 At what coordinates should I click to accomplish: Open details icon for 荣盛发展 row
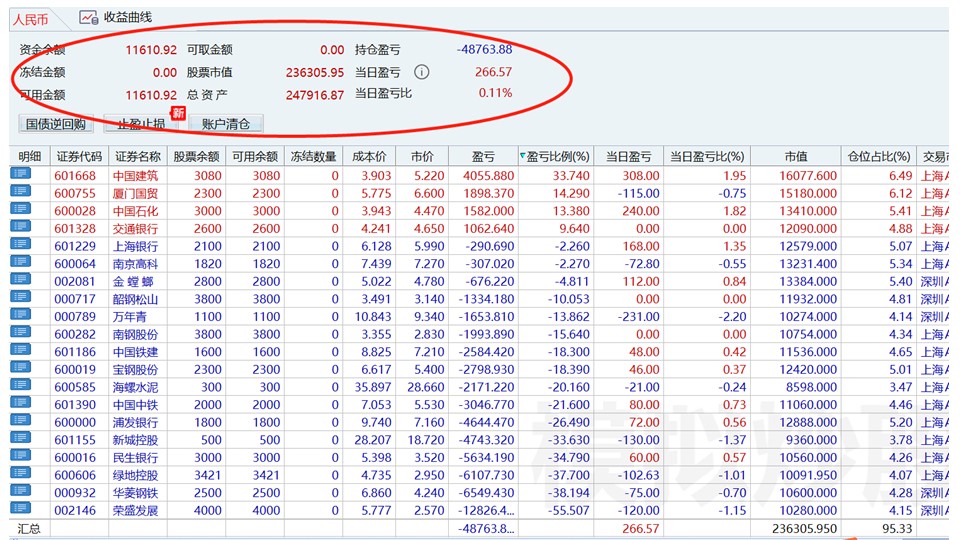coord(20,509)
